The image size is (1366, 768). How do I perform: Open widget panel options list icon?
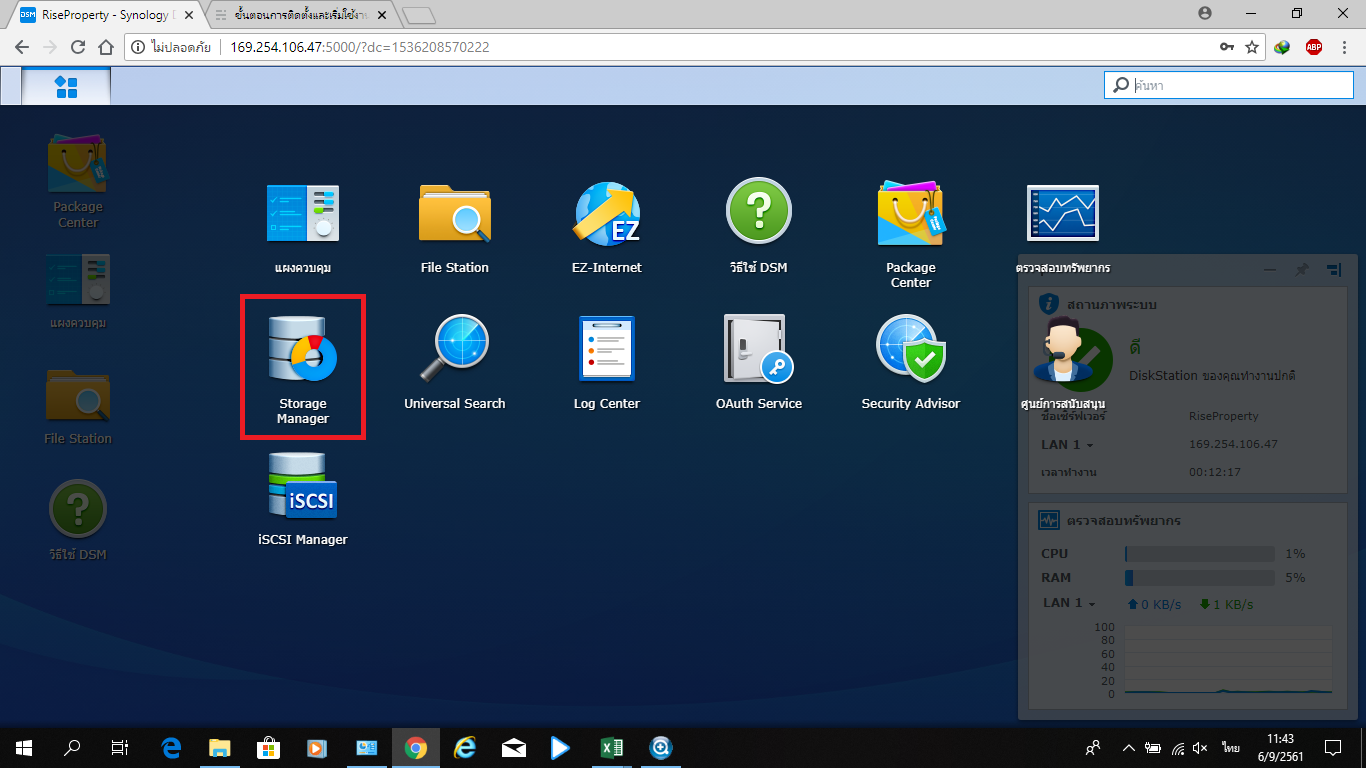(1333, 269)
